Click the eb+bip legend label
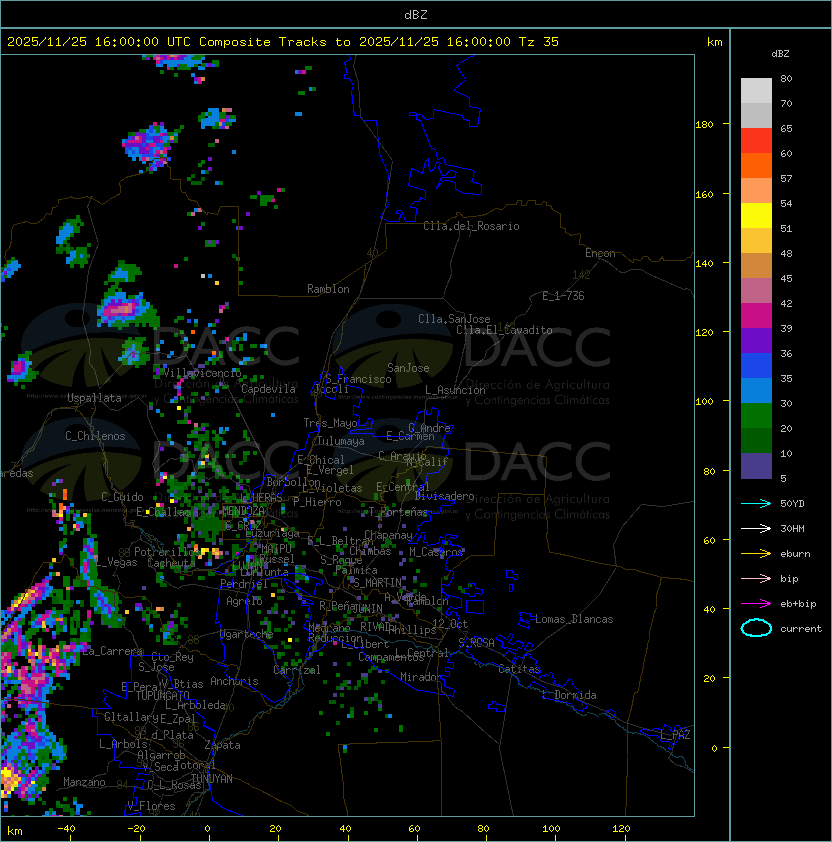This screenshot has height=842, width=832. click(798, 604)
